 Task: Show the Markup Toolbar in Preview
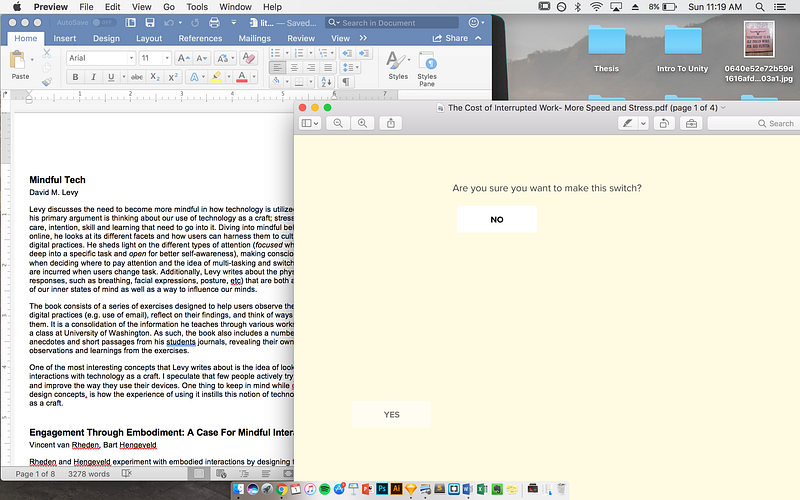click(691, 123)
